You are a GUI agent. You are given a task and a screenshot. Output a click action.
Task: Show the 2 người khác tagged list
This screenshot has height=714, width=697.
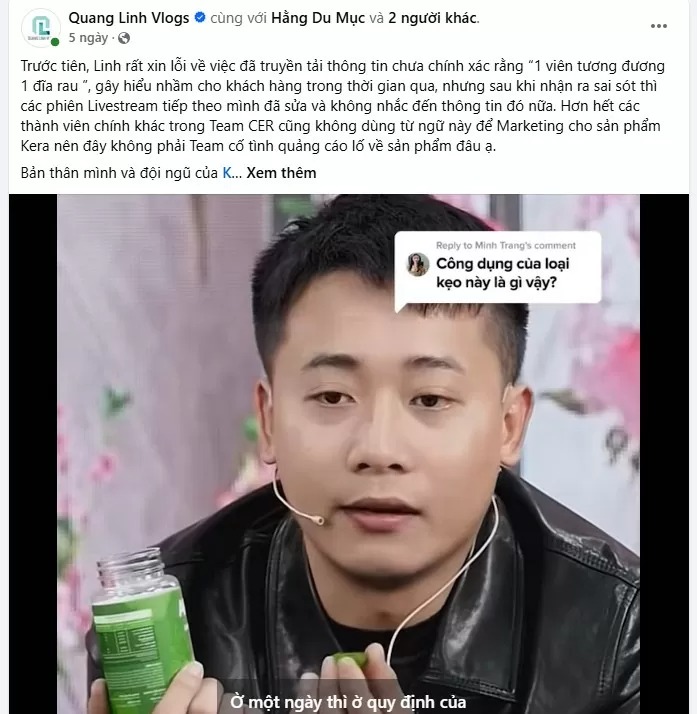pyautogui.click(x=432, y=18)
